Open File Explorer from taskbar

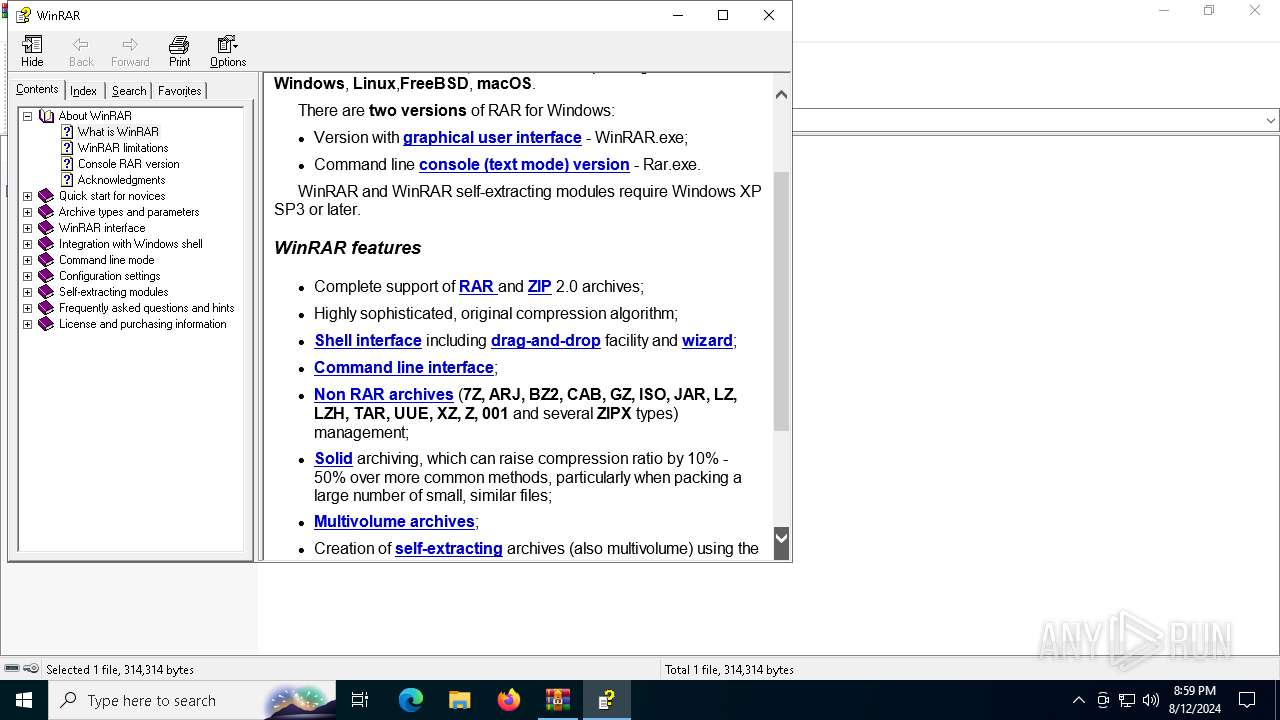pyautogui.click(x=460, y=700)
